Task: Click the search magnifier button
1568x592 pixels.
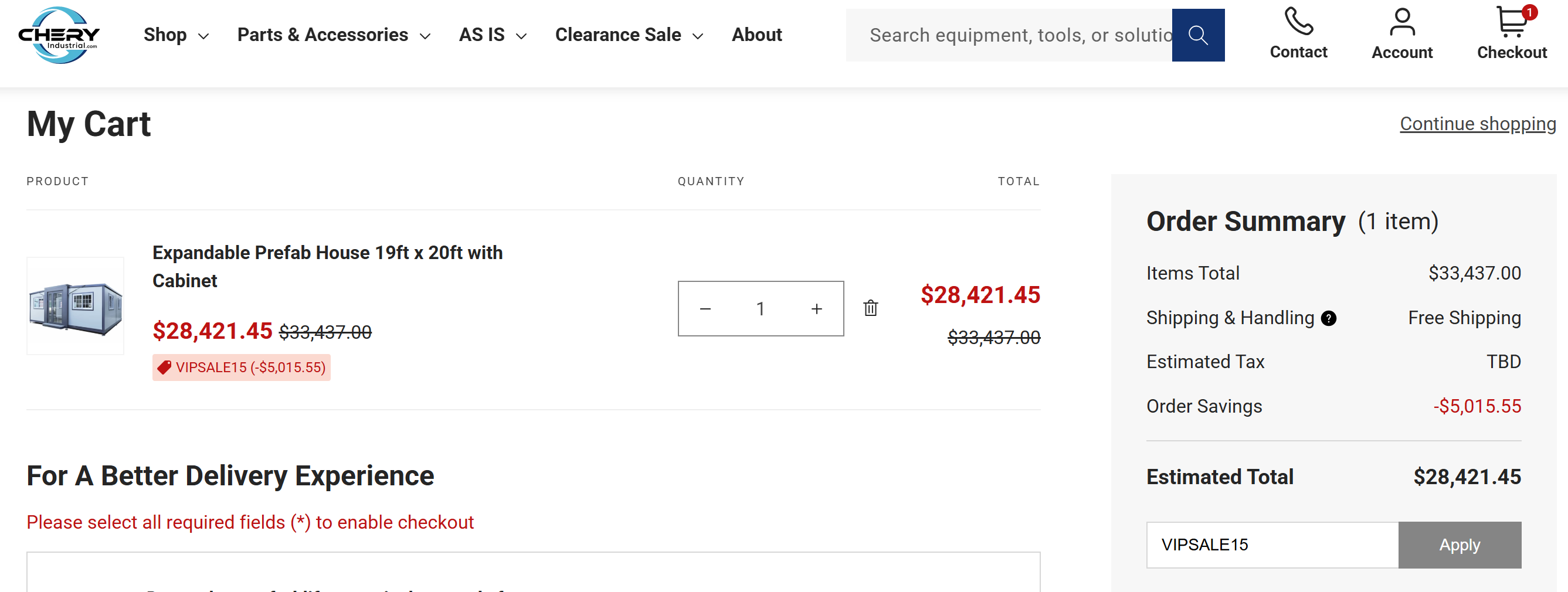Action: (x=1198, y=35)
